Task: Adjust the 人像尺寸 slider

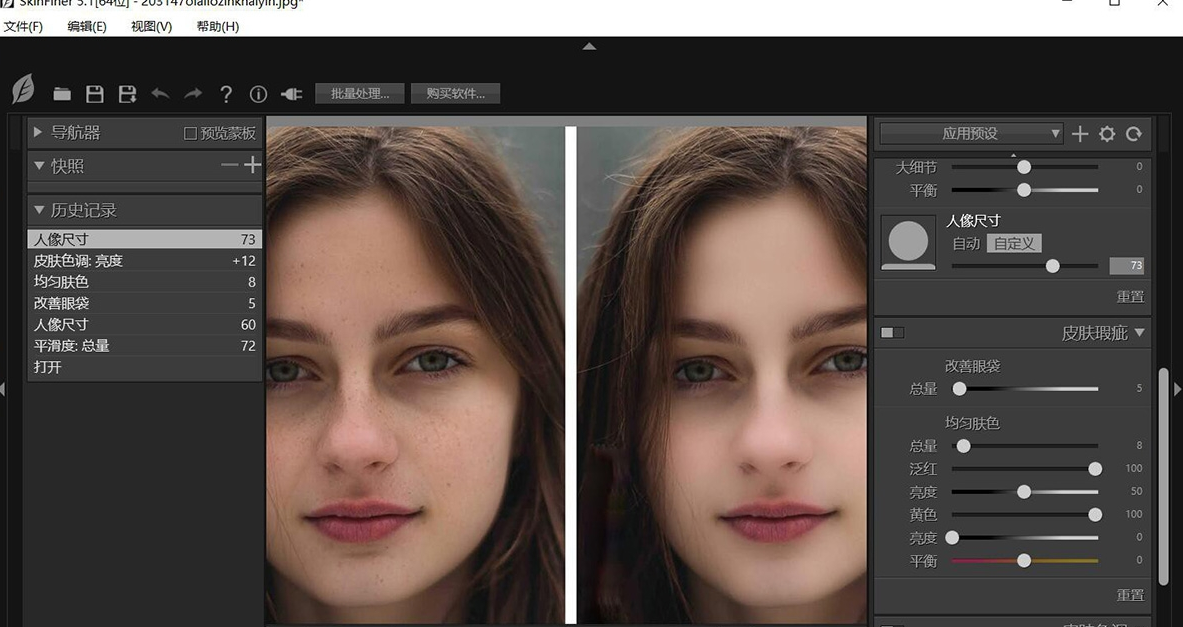Action: (1052, 266)
